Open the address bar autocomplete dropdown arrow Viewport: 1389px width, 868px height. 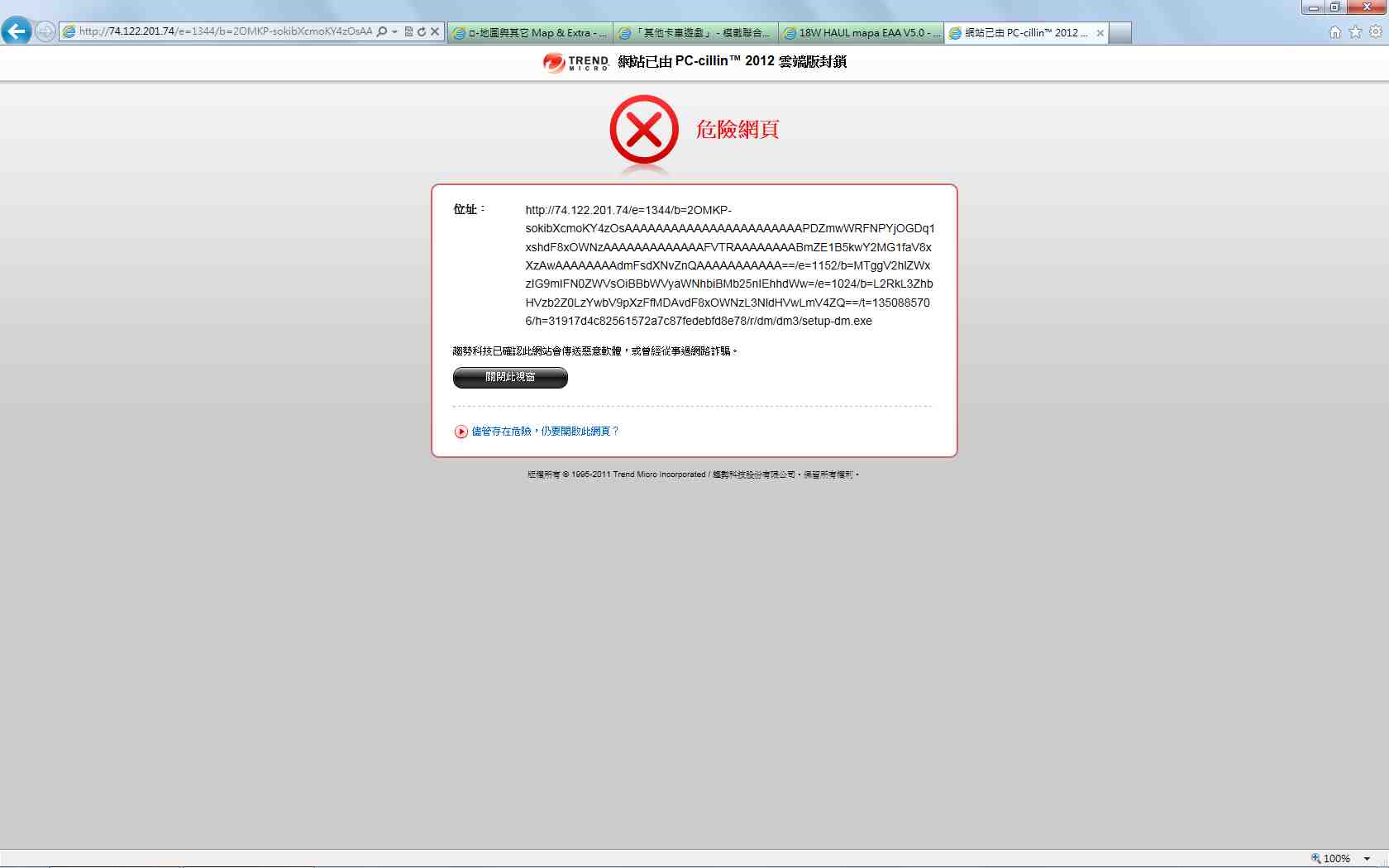394,31
